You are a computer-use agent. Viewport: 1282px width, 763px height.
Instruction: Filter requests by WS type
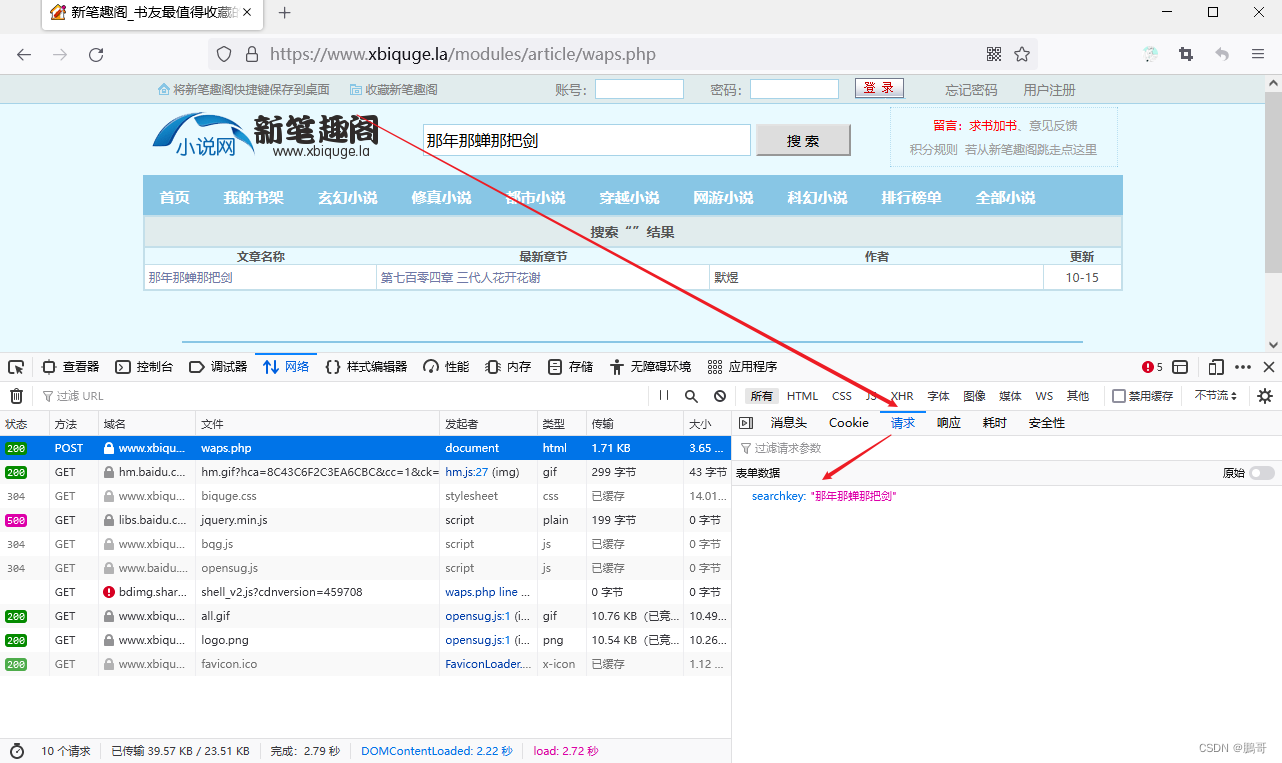(1044, 396)
